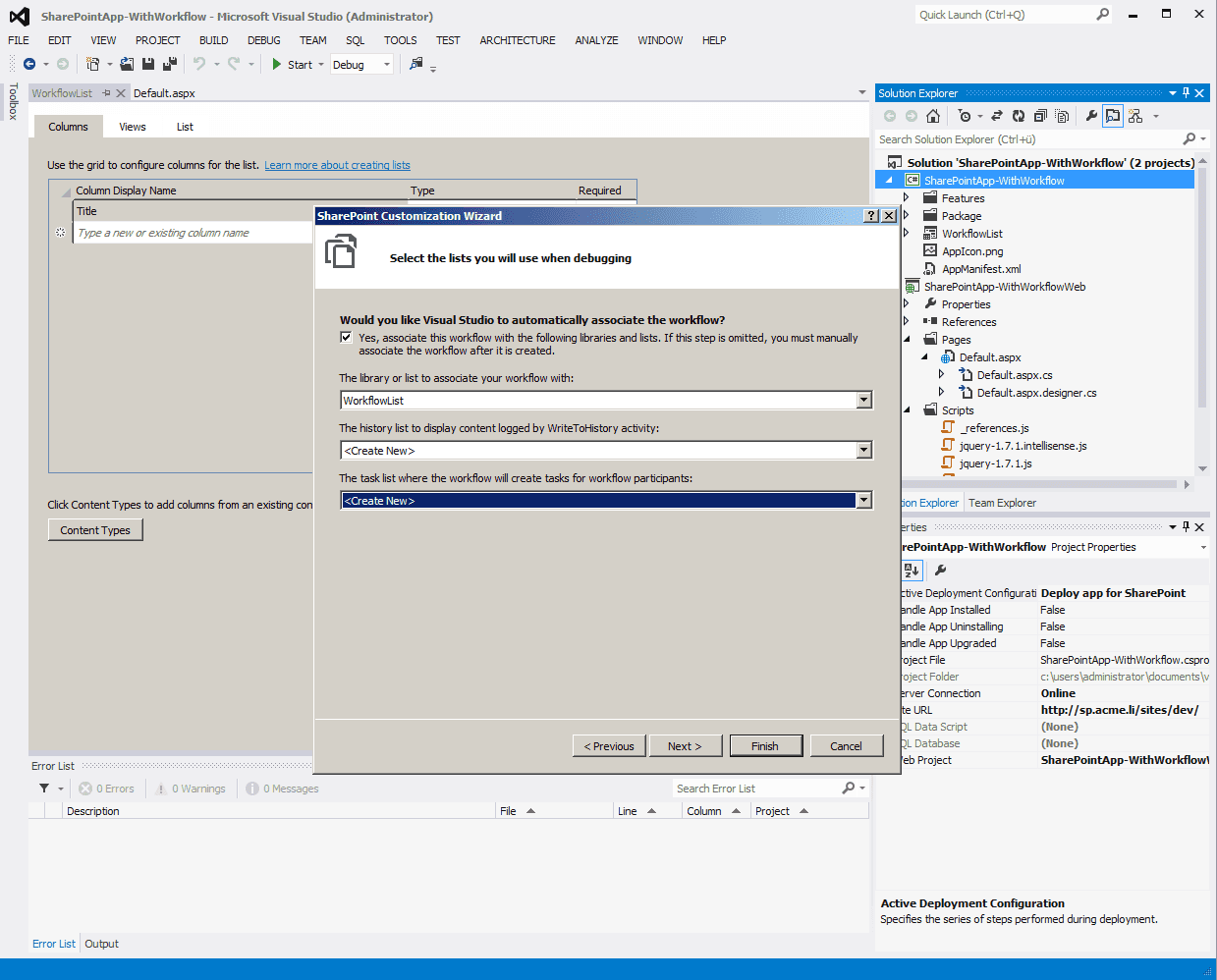The image size is (1217, 980).
Task: Toggle the Errors filter in Error List
Action: 107,789
